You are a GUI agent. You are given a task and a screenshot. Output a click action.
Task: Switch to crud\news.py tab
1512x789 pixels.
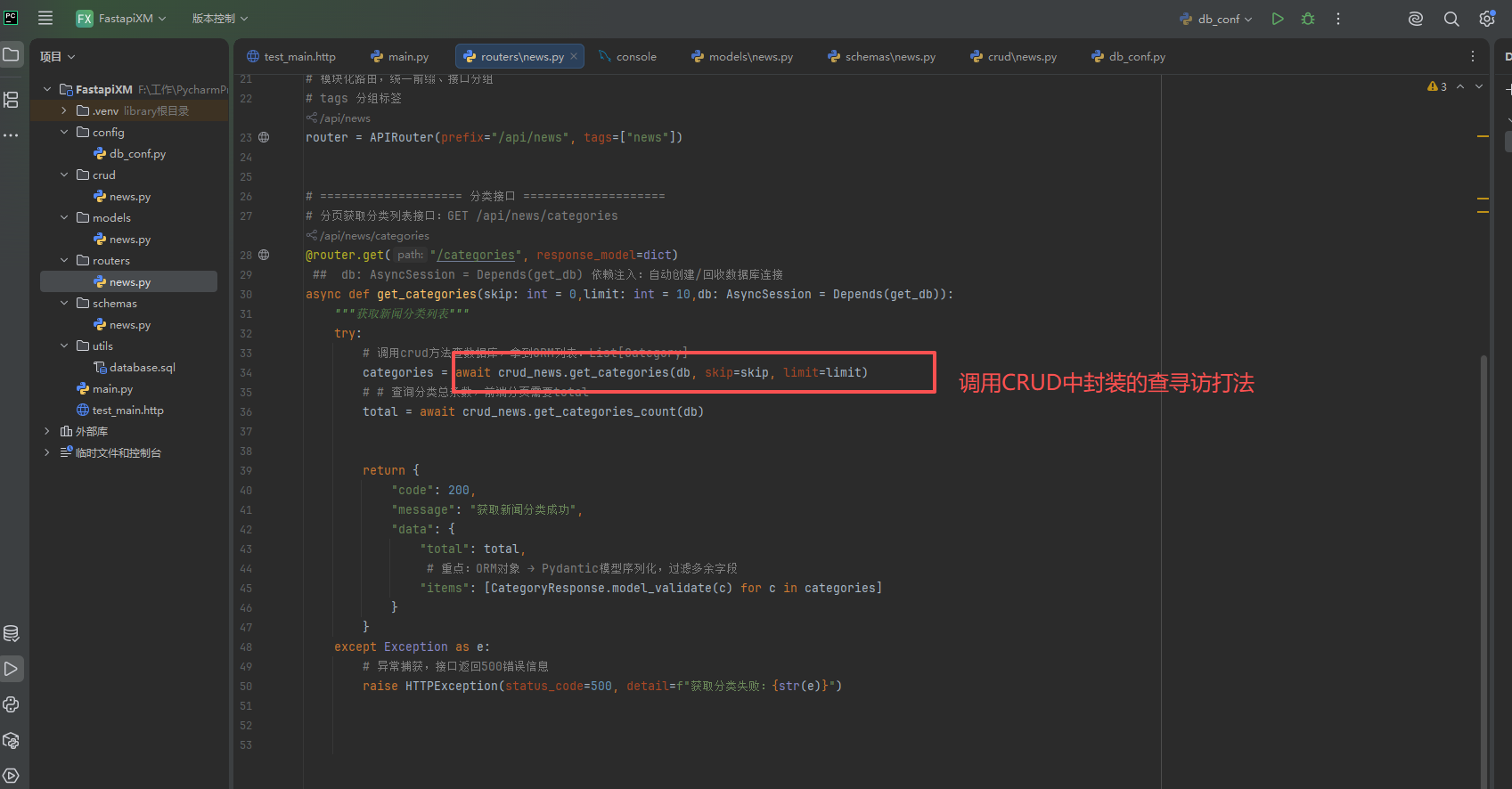point(1014,56)
